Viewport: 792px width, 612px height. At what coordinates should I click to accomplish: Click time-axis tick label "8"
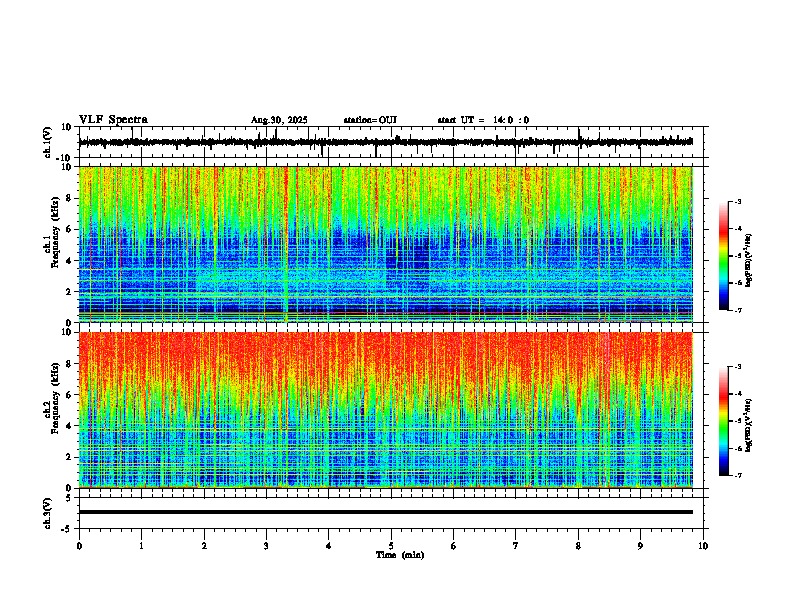[578, 546]
